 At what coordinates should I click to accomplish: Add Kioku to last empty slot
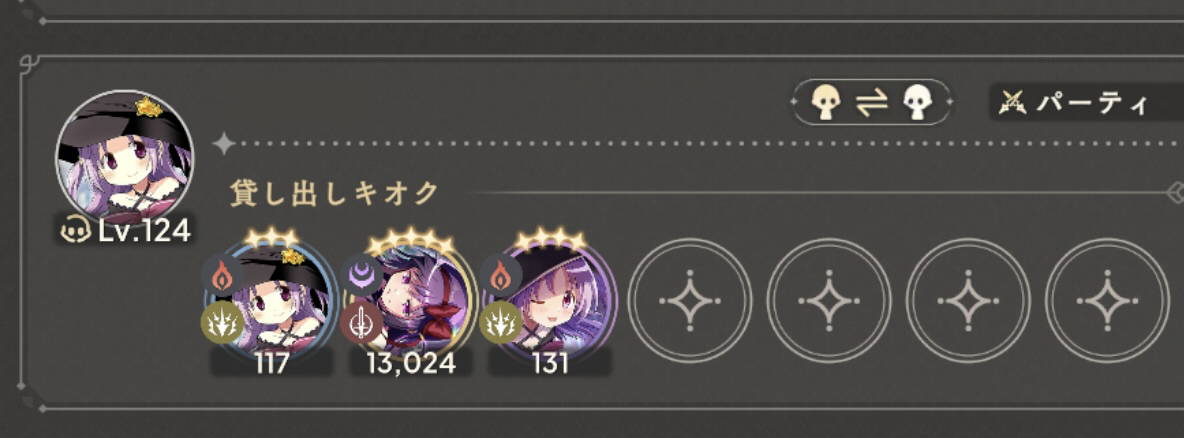coord(1107,301)
